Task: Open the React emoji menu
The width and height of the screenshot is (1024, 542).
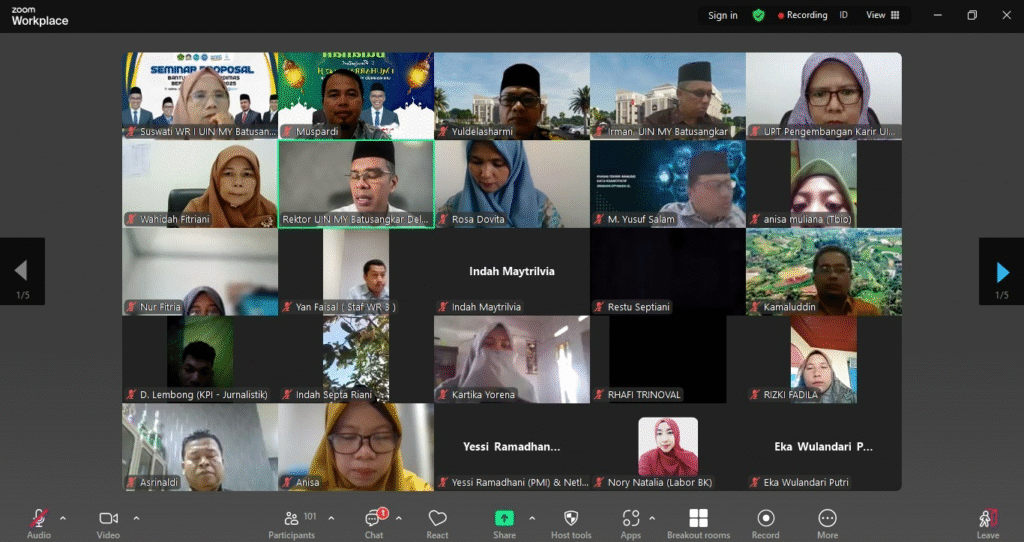Action: pos(437,518)
